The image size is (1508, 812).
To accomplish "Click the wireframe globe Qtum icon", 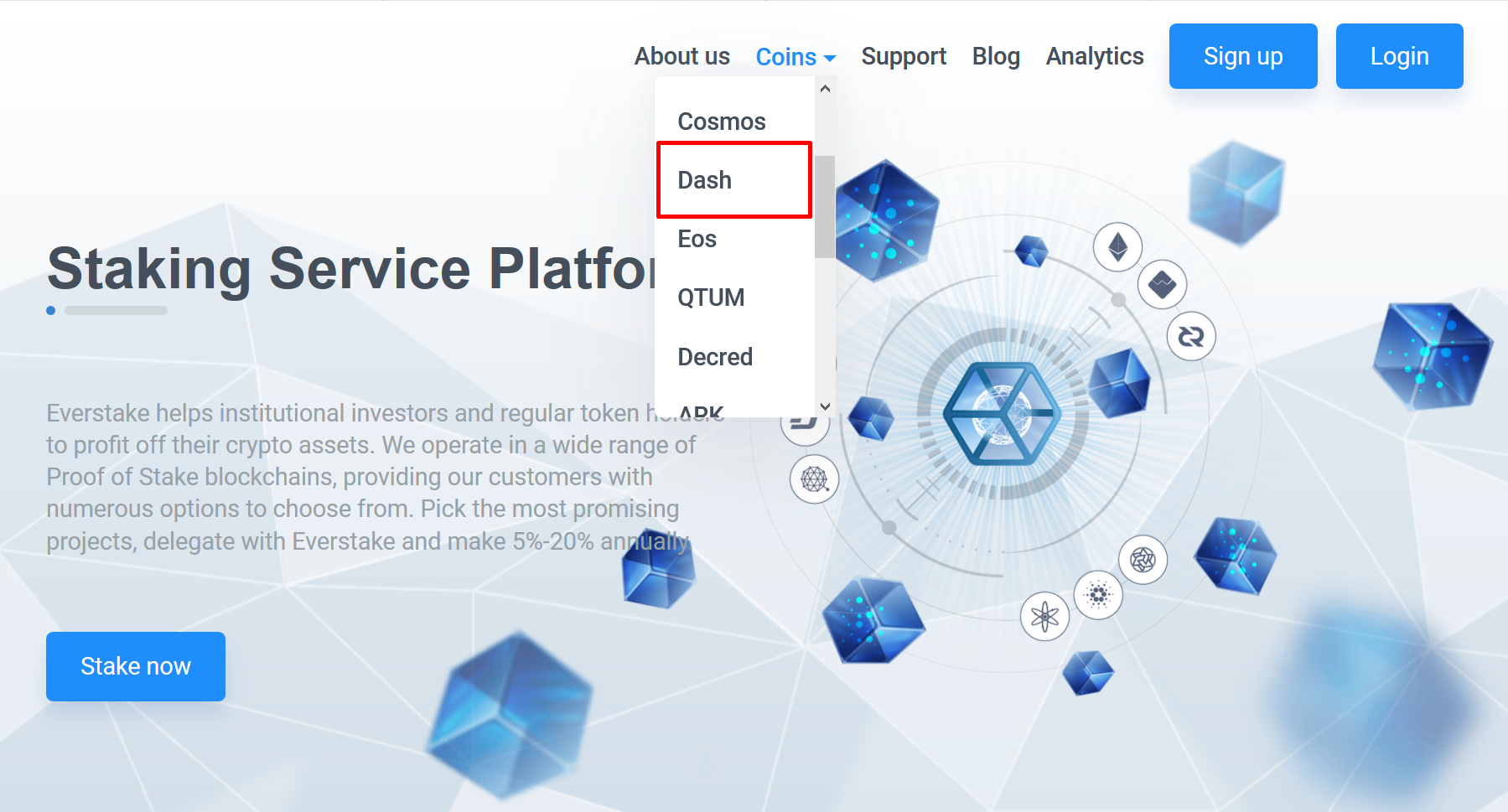I will pyautogui.click(x=815, y=479).
